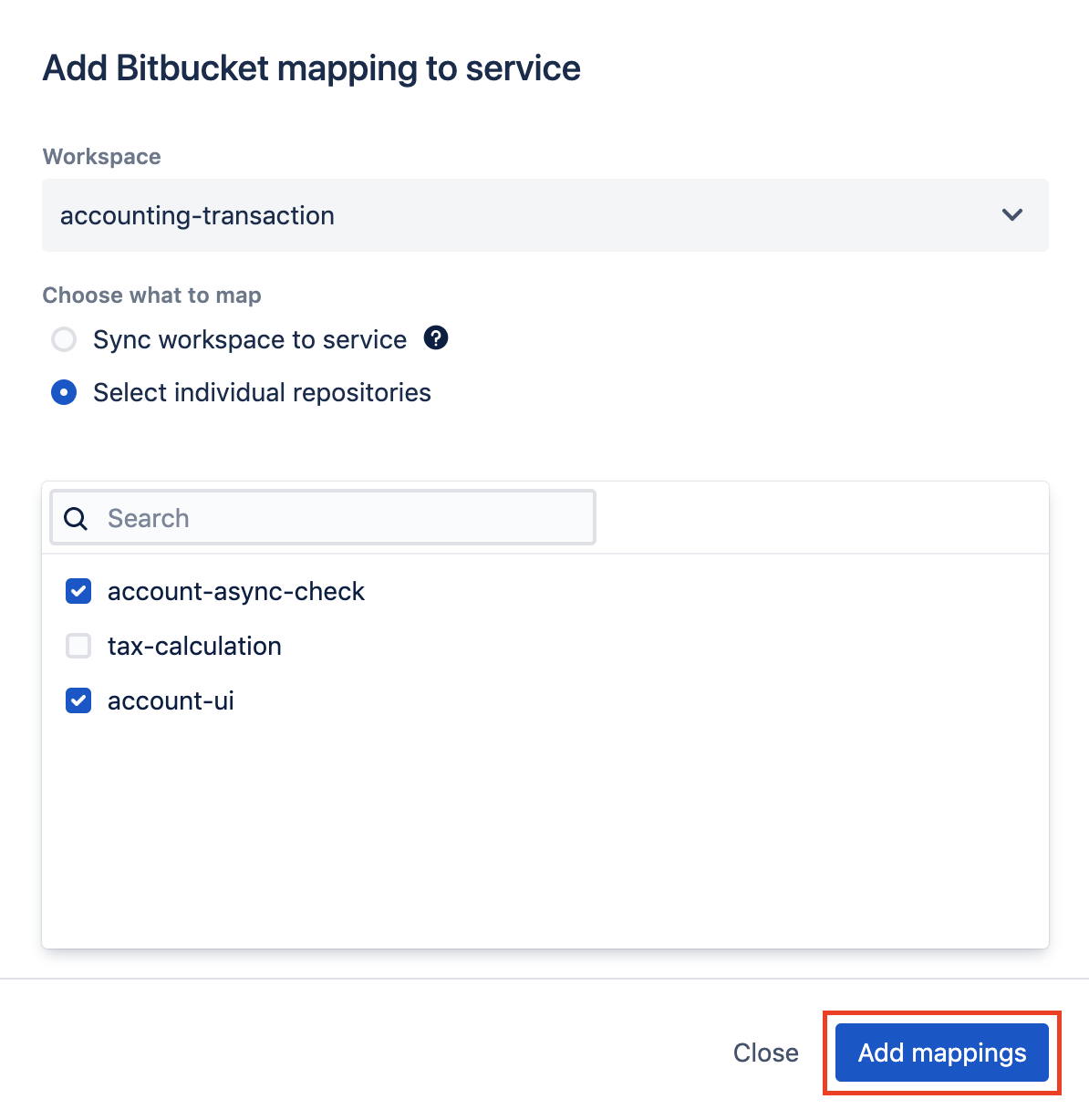Image resolution: width=1089 pixels, height=1120 pixels.
Task: Click the Sync workspace to service label
Action: [x=250, y=340]
